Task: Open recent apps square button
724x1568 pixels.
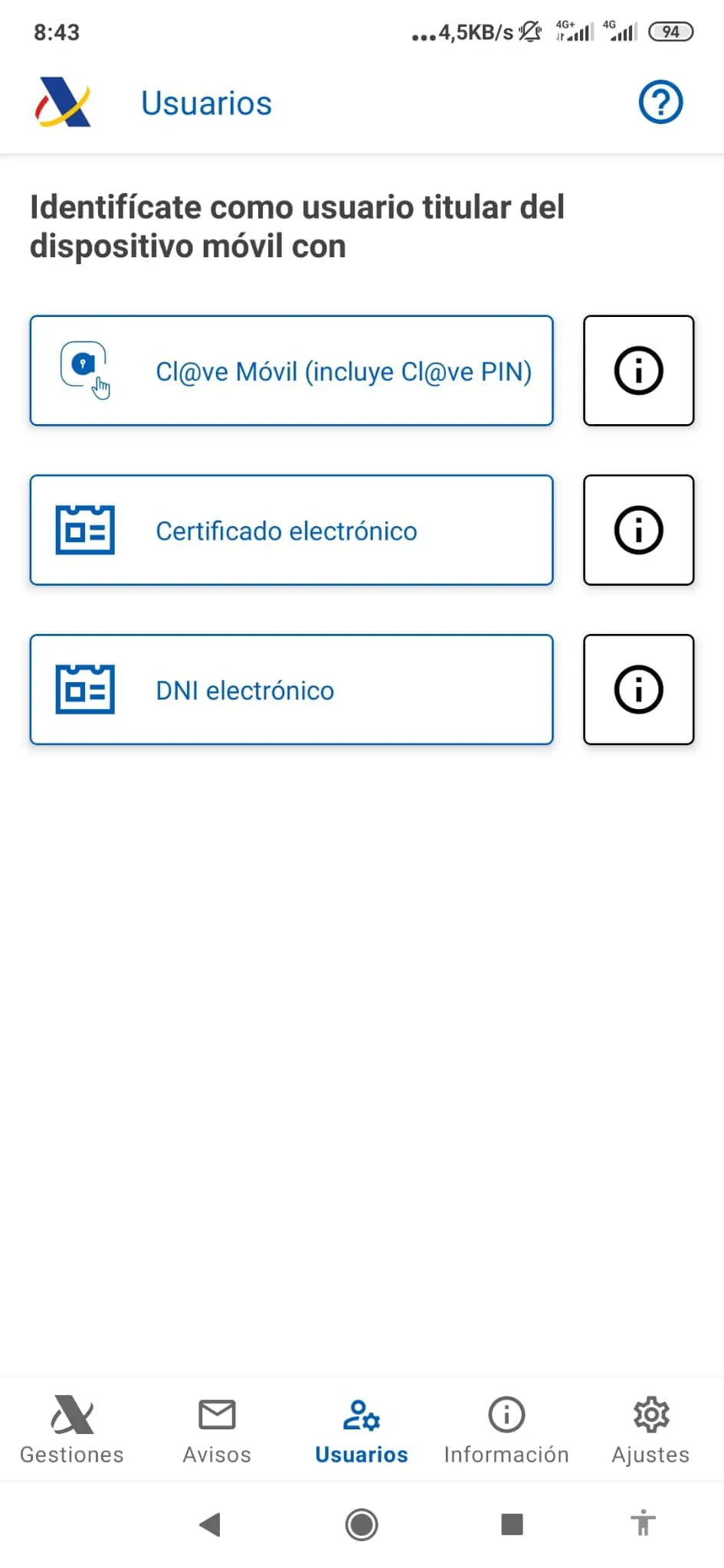Action: 512,1524
